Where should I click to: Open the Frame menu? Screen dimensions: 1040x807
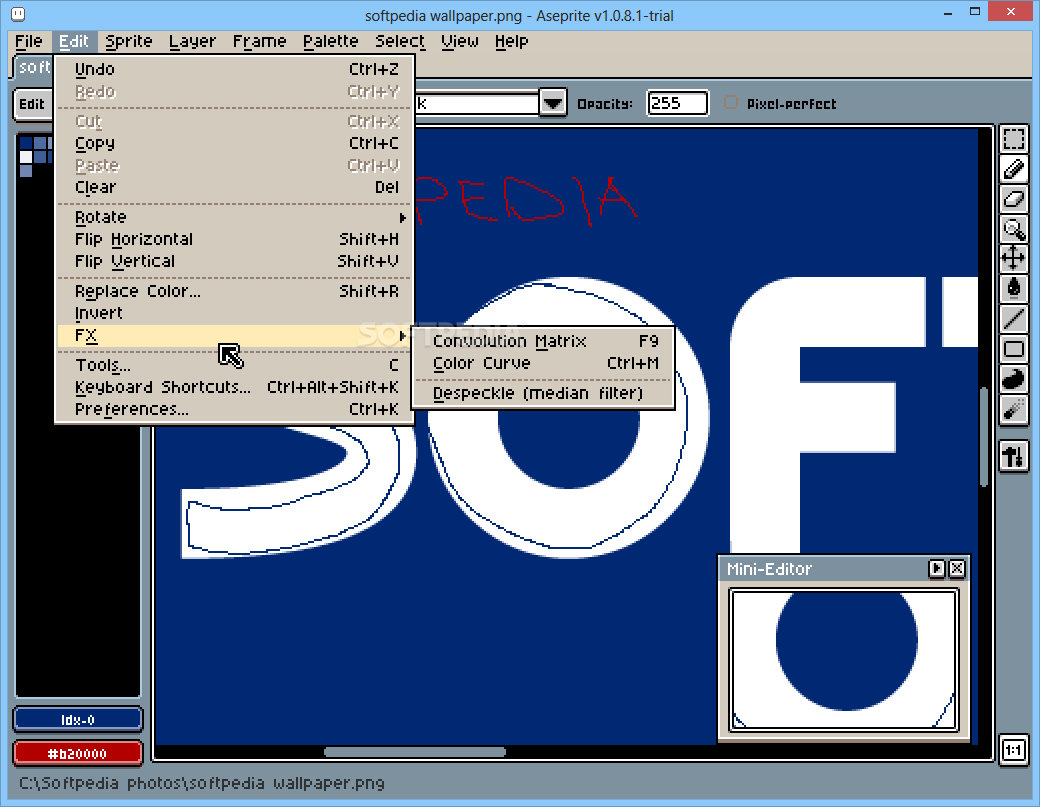point(259,41)
